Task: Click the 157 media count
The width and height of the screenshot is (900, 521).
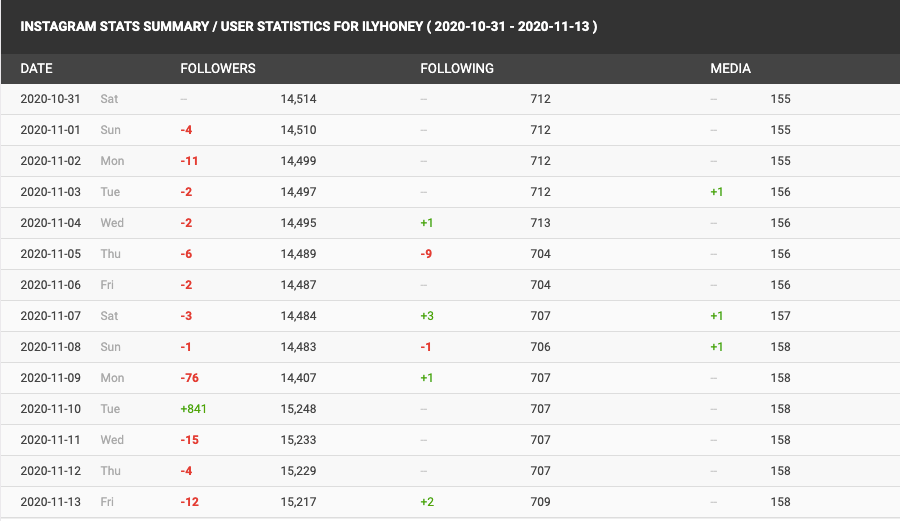Action: pyautogui.click(x=780, y=316)
